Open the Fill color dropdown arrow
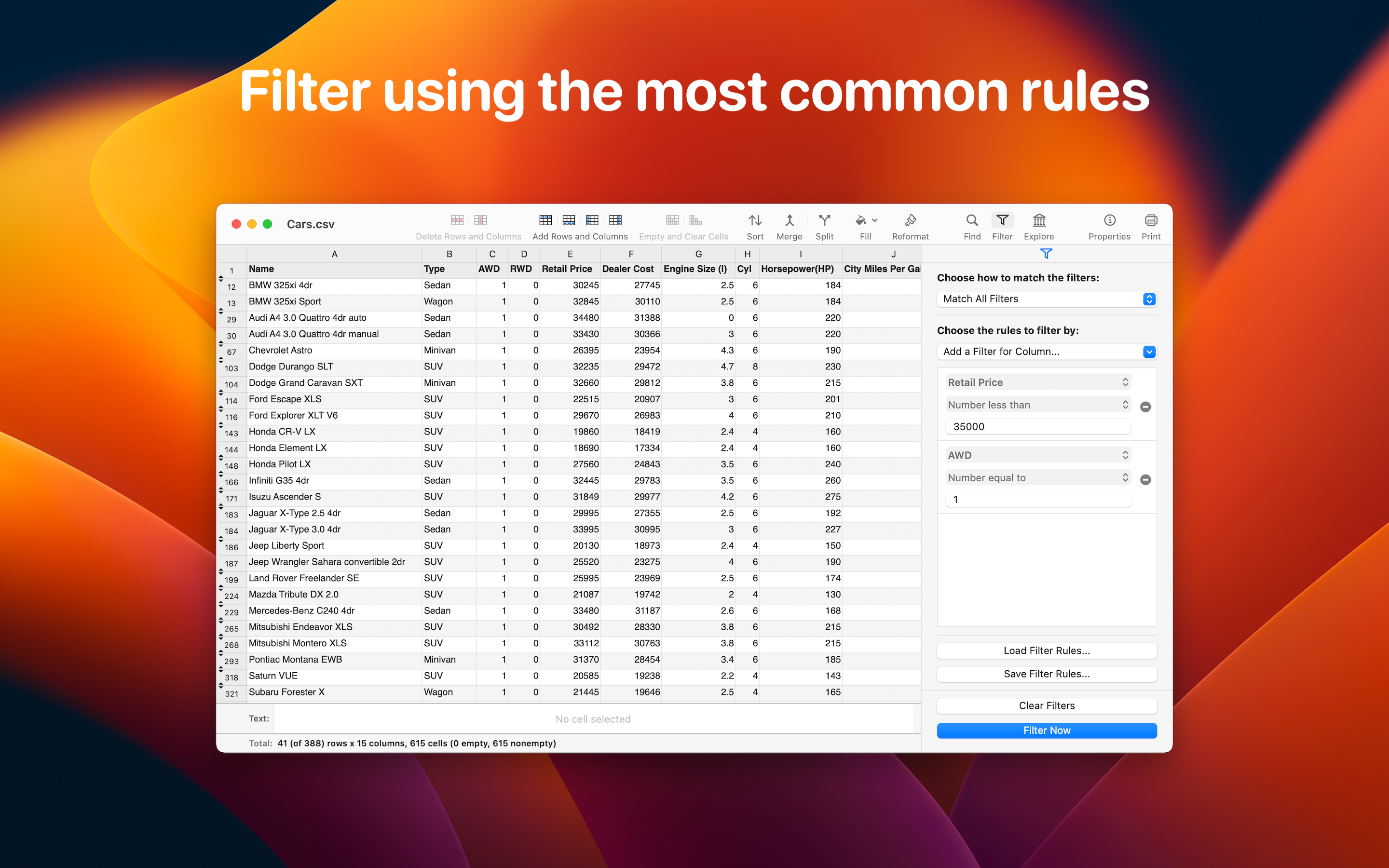This screenshot has height=868, width=1389. point(875,220)
